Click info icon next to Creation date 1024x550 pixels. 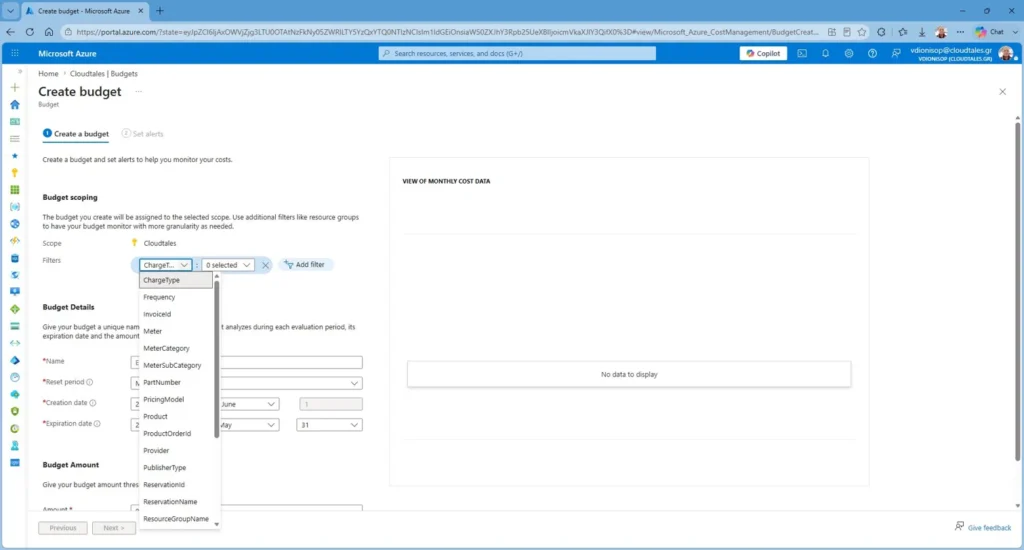pyautogui.click(x=93, y=403)
